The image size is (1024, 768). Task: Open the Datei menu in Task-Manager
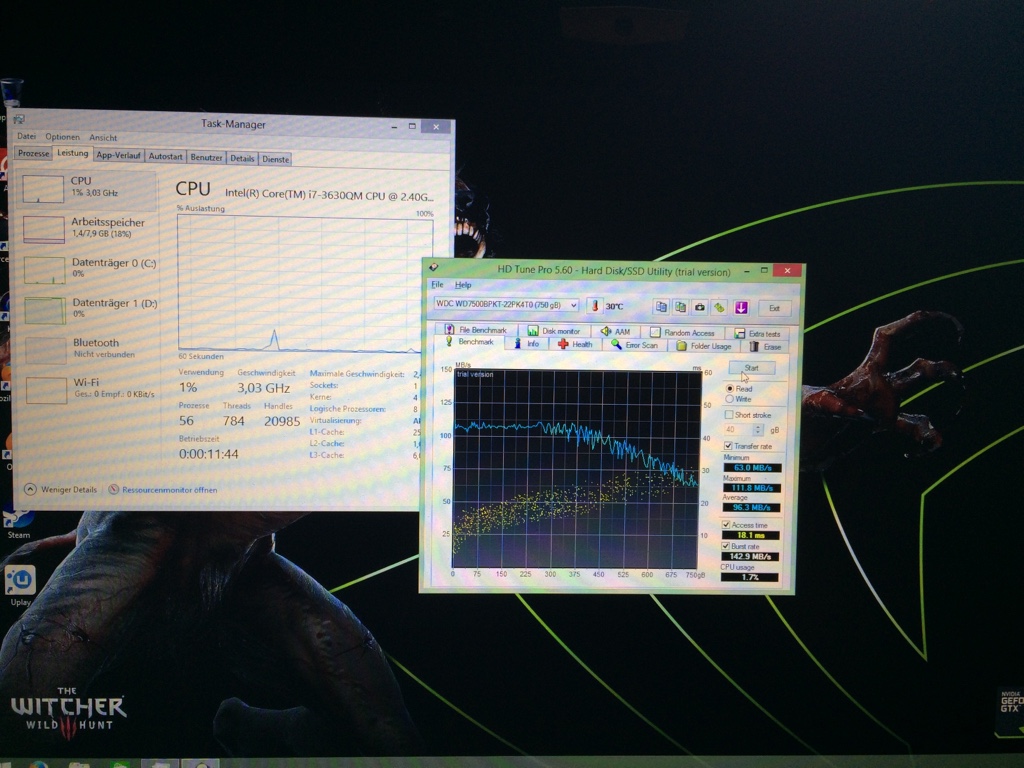click(x=26, y=136)
